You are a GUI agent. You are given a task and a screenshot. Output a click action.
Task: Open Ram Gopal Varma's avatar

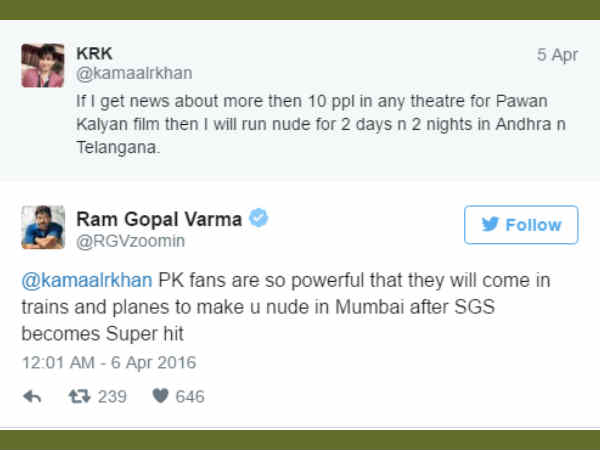point(43,227)
